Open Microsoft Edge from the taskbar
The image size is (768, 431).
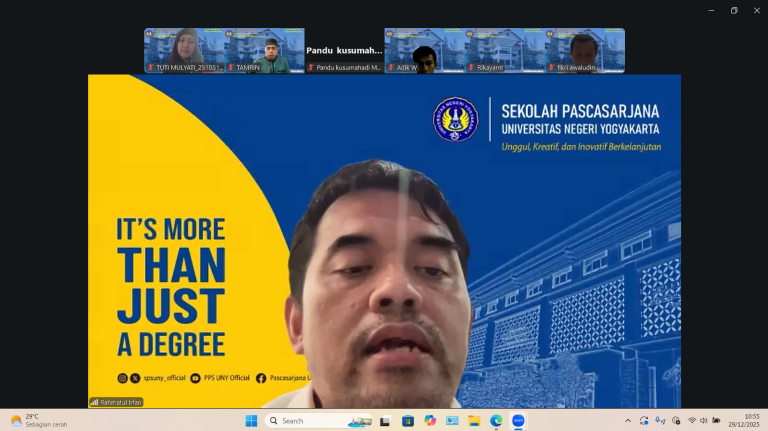point(496,421)
